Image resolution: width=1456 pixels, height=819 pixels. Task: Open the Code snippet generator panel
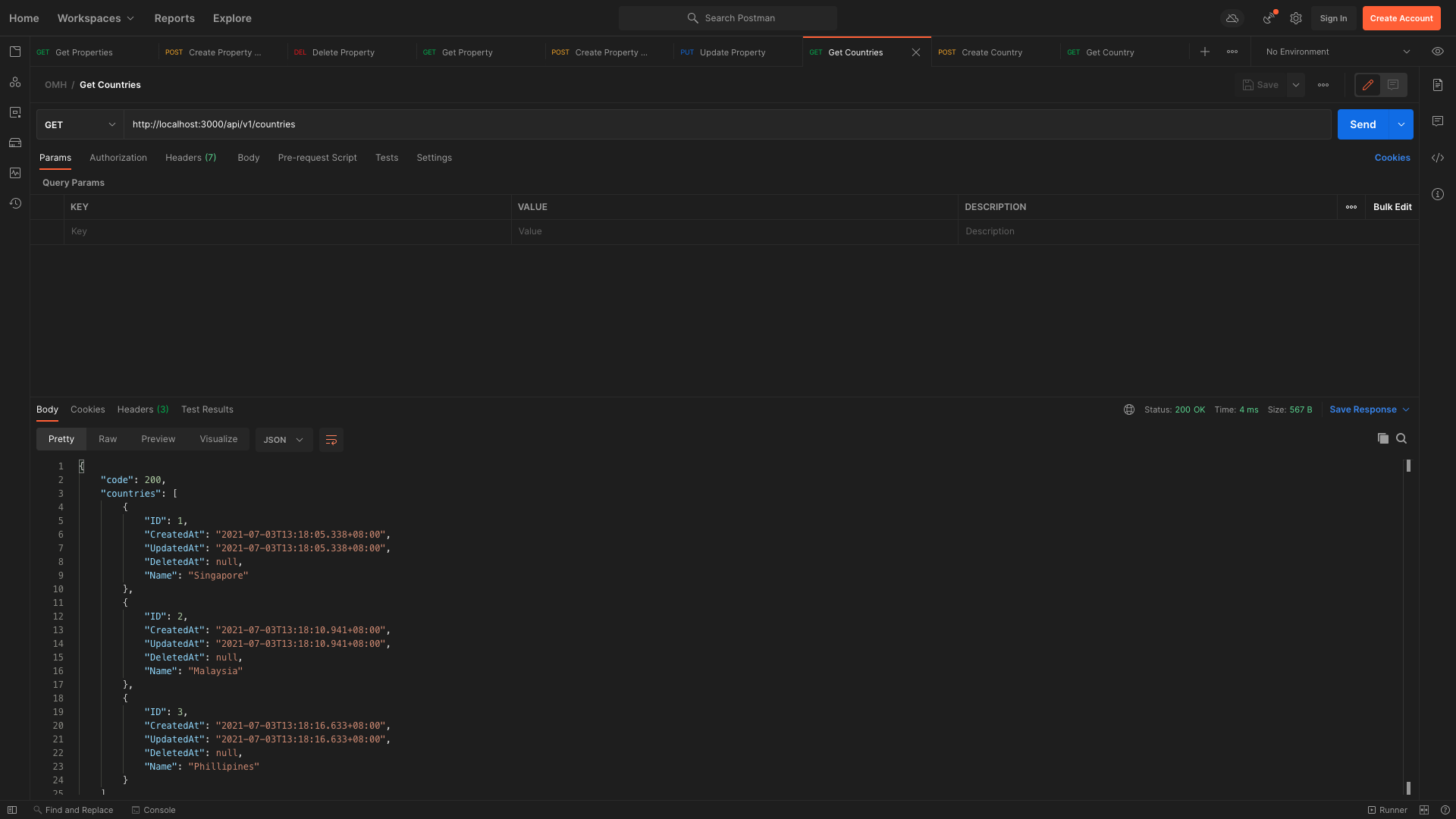coord(1439,158)
